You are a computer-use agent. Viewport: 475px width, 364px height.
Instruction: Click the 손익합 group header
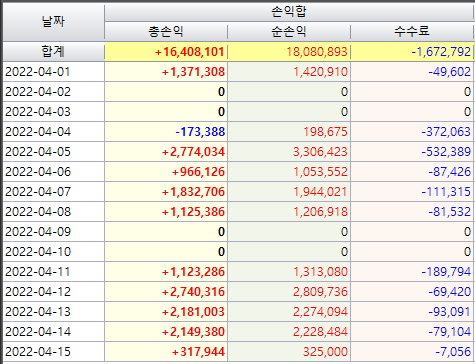click(x=289, y=12)
